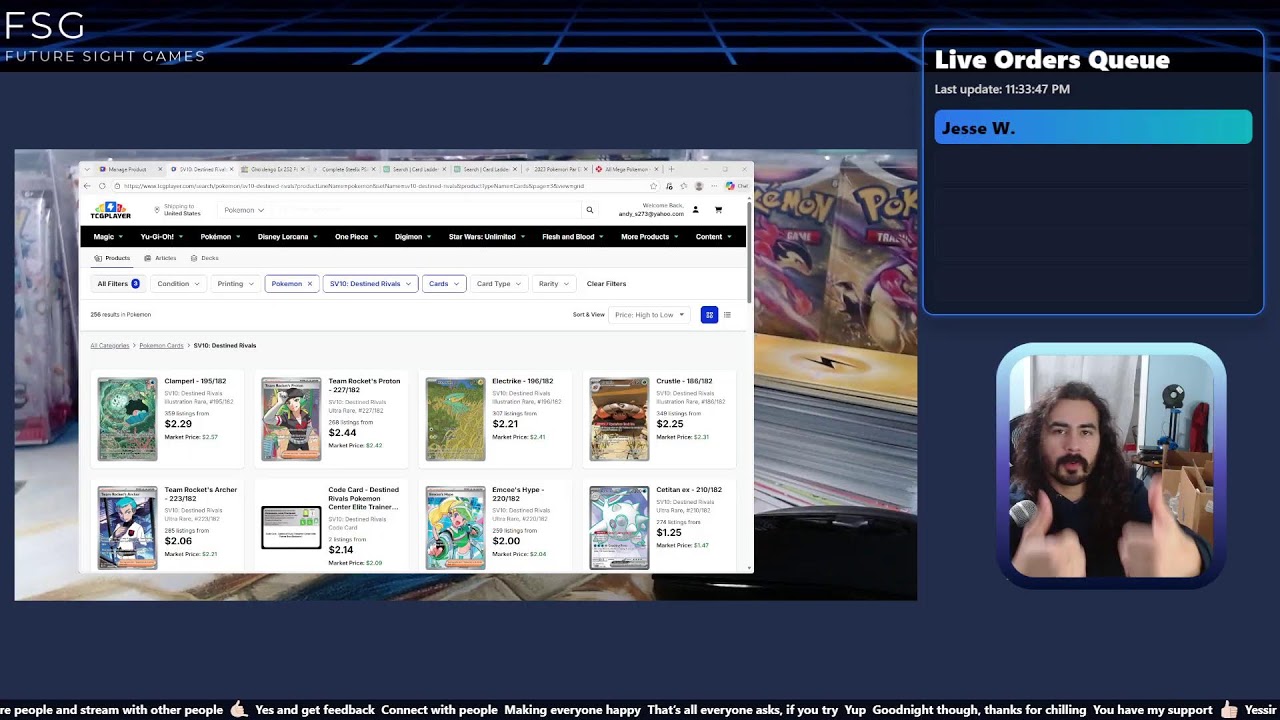Open the account profile icon on TCGplayer
The width and height of the screenshot is (1280, 720).
click(x=696, y=210)
